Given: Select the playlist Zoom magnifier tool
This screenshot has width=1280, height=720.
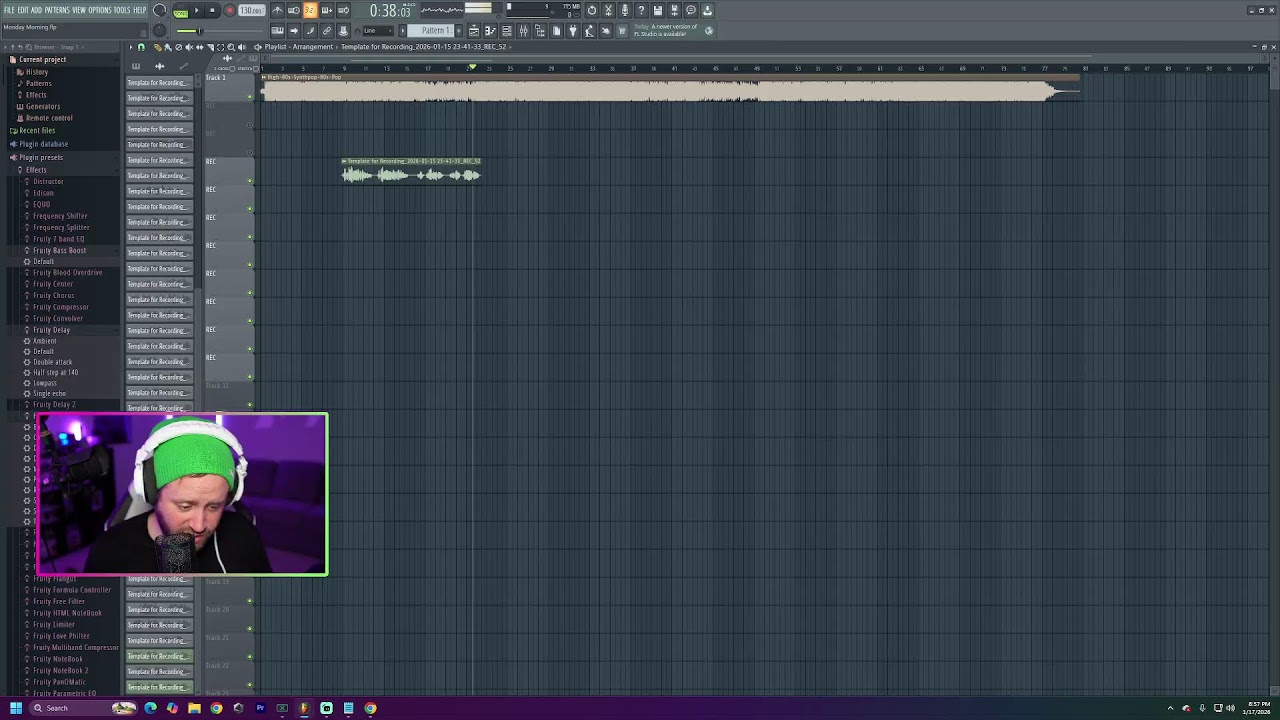Looking at the screenshot, I should click(231, 47).
